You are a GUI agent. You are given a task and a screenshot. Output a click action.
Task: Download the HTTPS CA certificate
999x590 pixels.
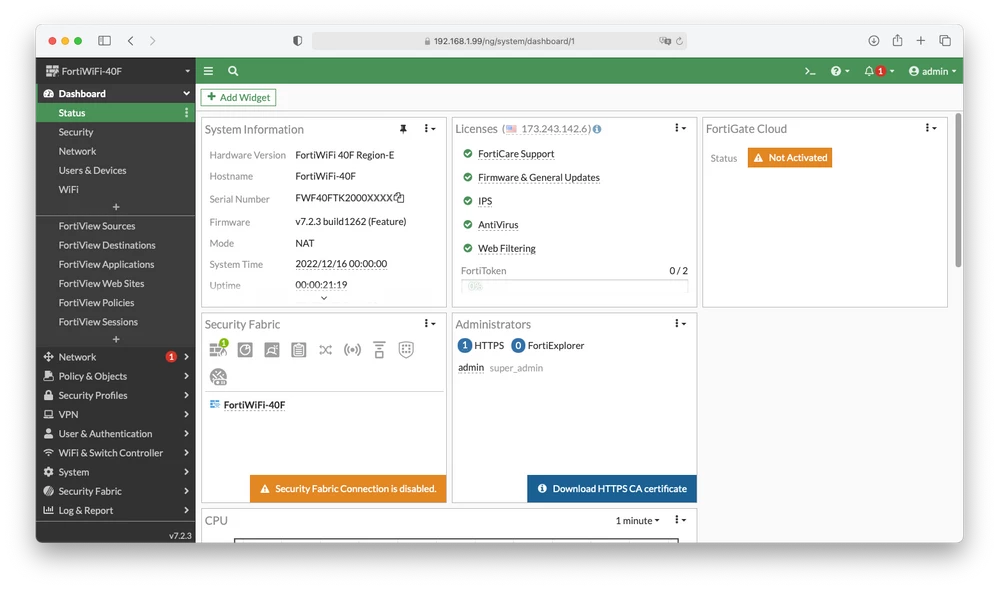tap(612, 489)
